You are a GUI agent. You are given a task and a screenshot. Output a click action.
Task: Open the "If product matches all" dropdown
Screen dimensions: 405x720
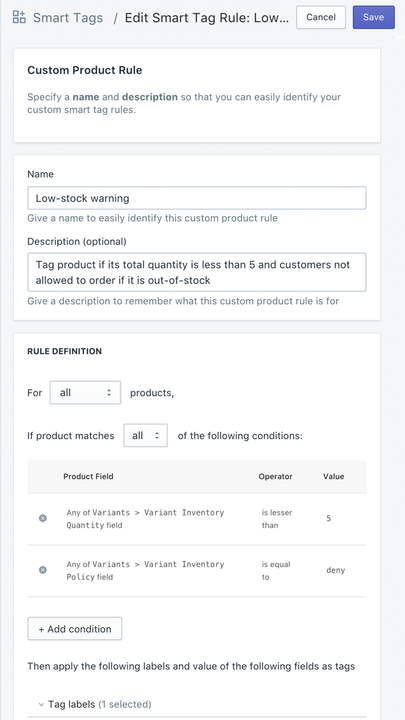click(146, 436)
